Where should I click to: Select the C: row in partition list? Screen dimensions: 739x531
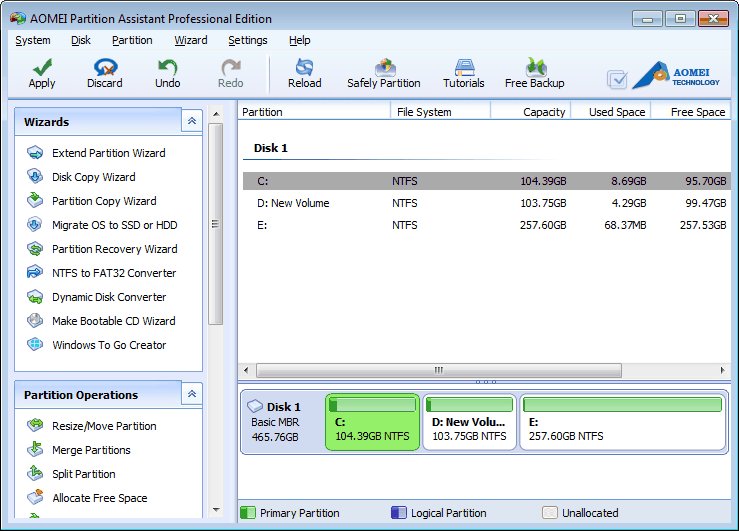click(487, 181)
